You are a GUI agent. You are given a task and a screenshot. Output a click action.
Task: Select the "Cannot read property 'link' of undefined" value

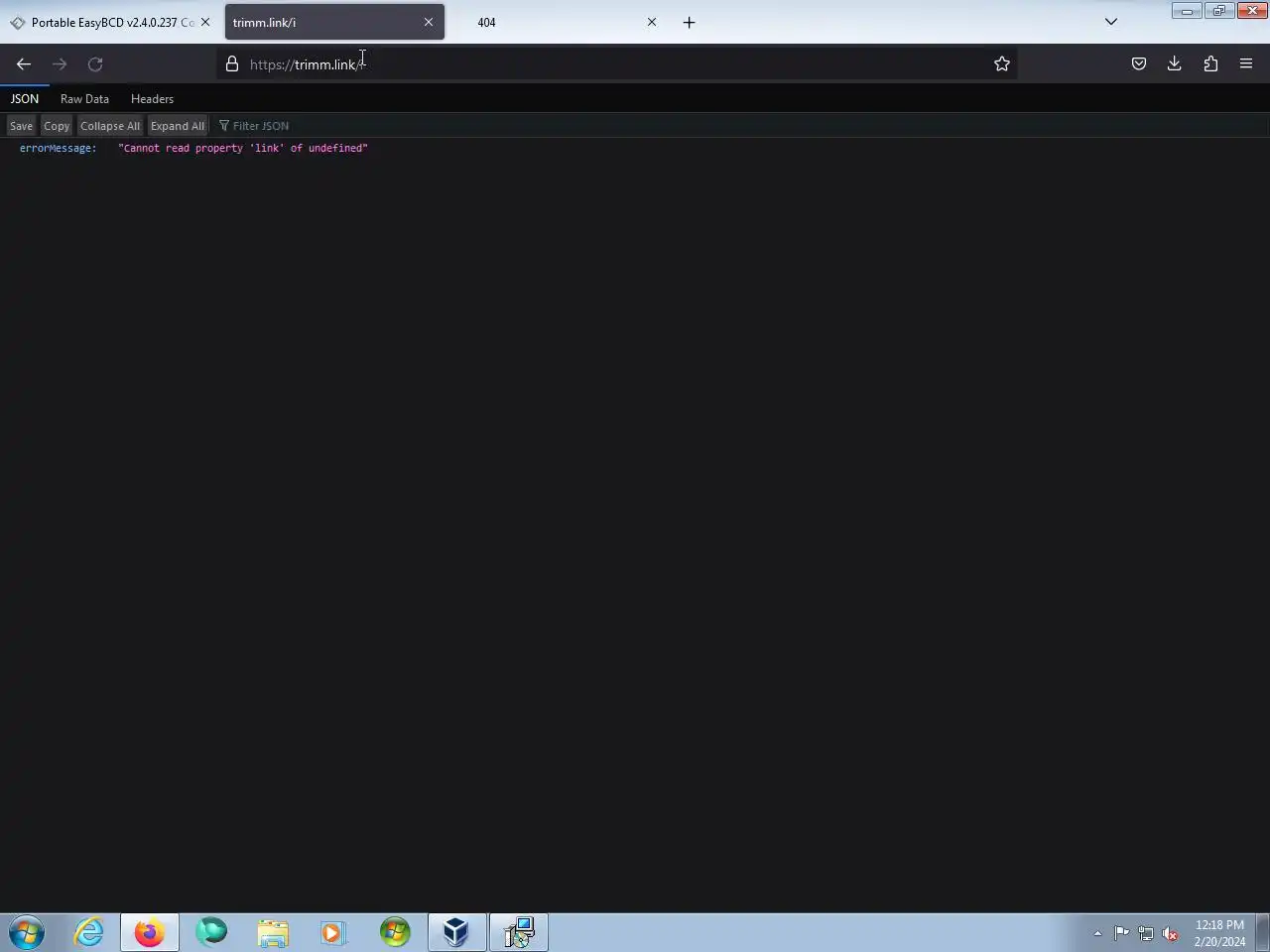(x=243, y=148)
